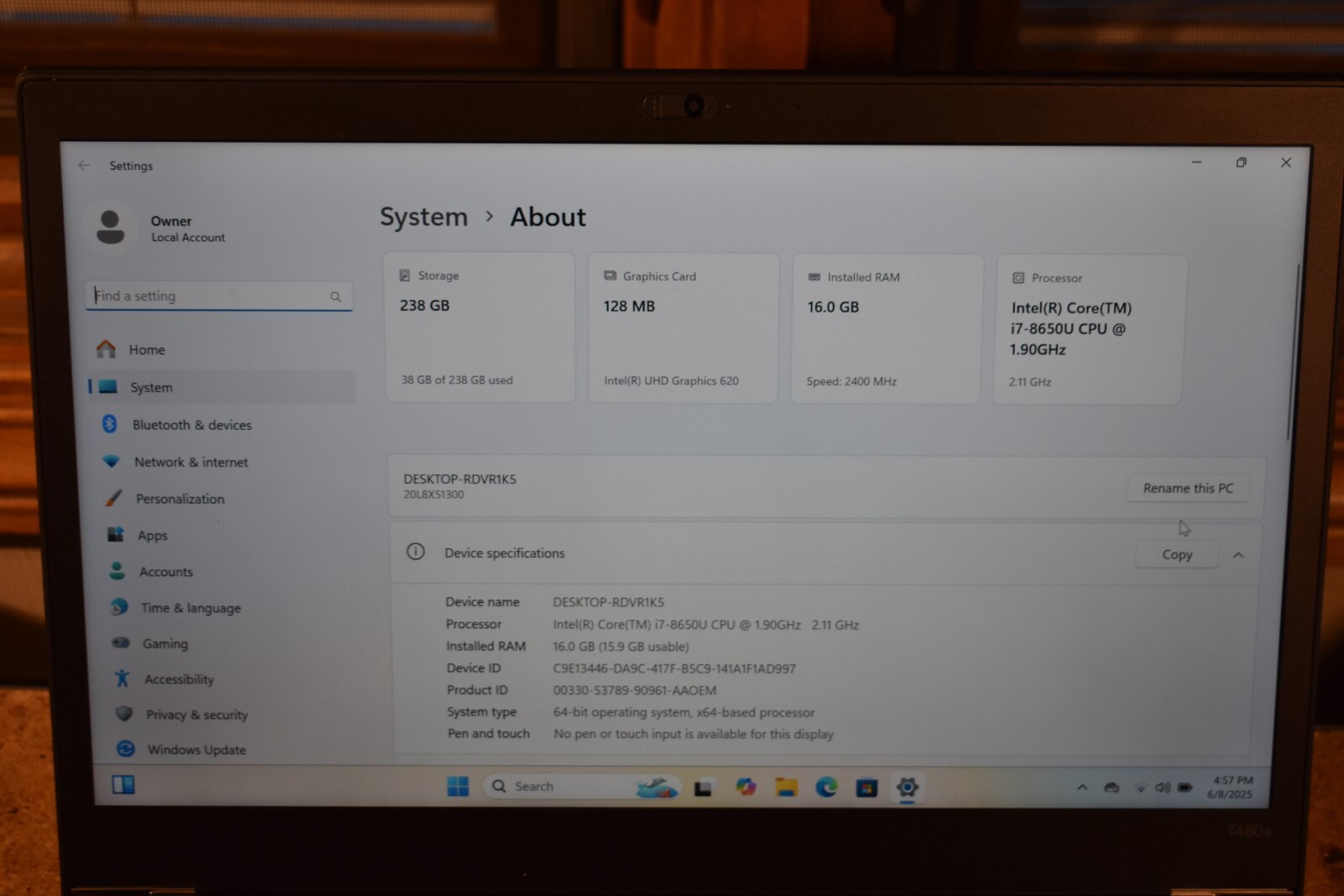Open the Widgets panel on the taskbar
This screenshot has width=1344, height=896.
pyautogui.click(x=123, y=784)
